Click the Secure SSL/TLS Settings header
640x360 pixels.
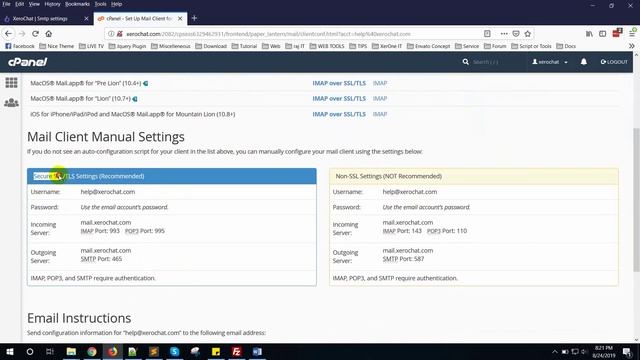pos(172,176)
